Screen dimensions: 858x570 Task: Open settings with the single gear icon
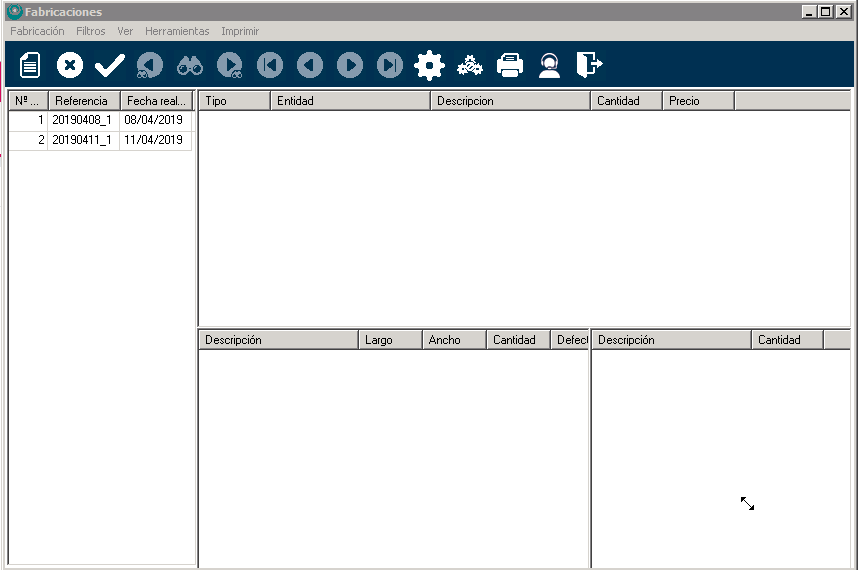(x=429, y=66)
